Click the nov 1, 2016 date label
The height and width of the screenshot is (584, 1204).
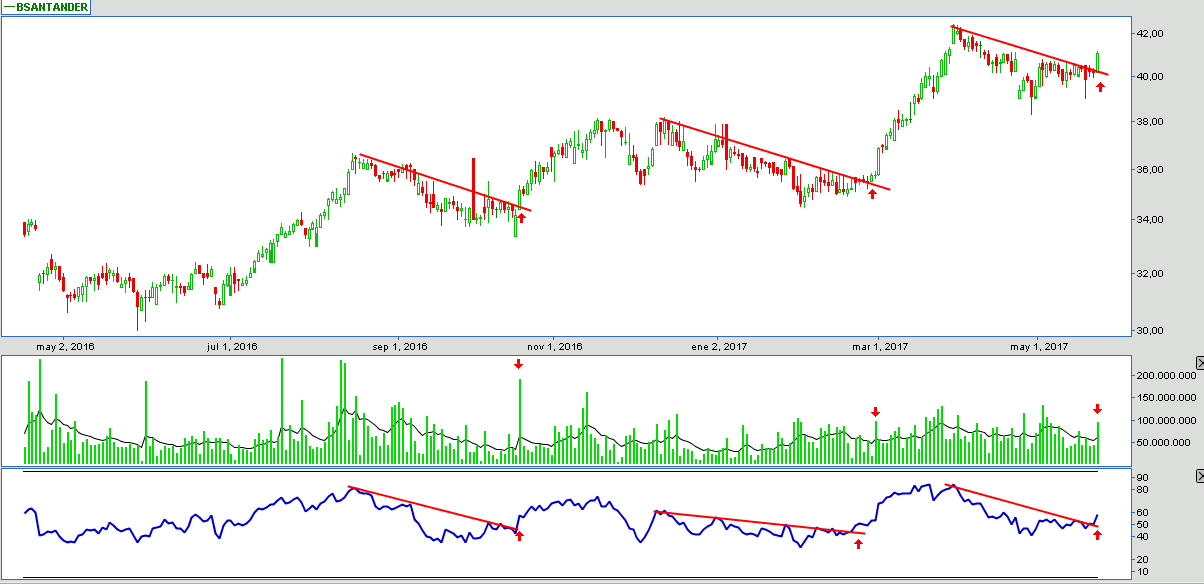click(555, 347)
